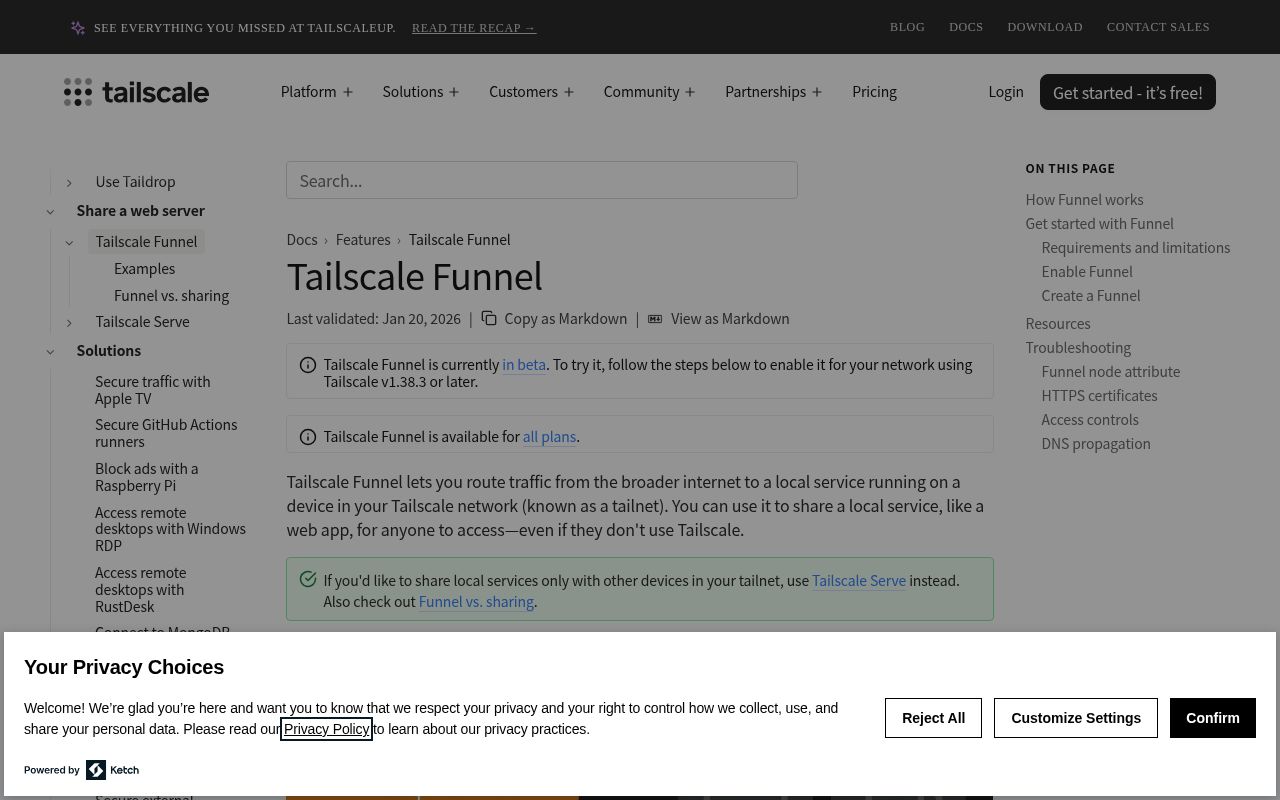
Task: Open Docs in the top bar
Action: 966,27
